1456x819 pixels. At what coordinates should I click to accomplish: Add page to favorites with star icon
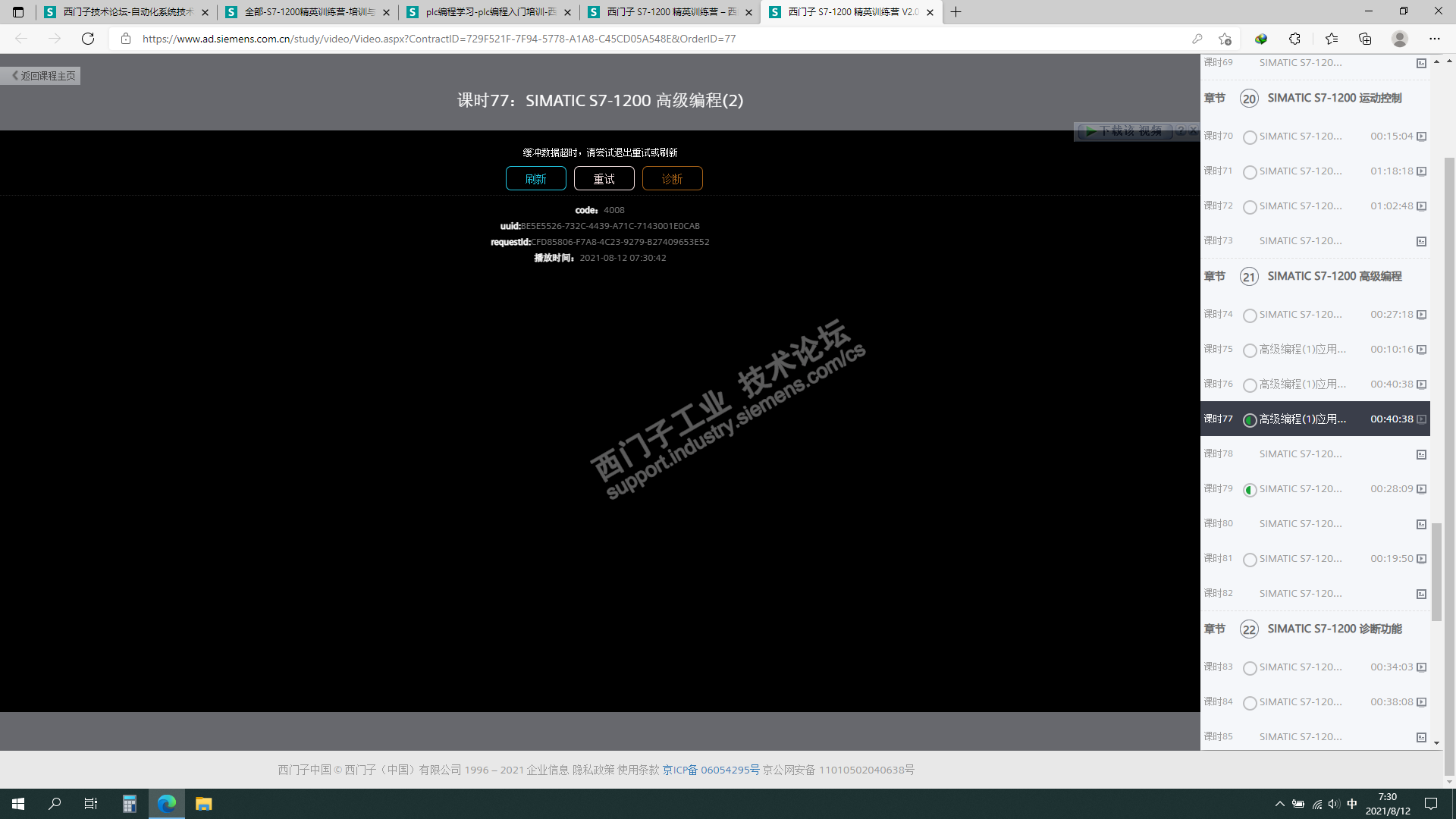tap(1225, 39)
